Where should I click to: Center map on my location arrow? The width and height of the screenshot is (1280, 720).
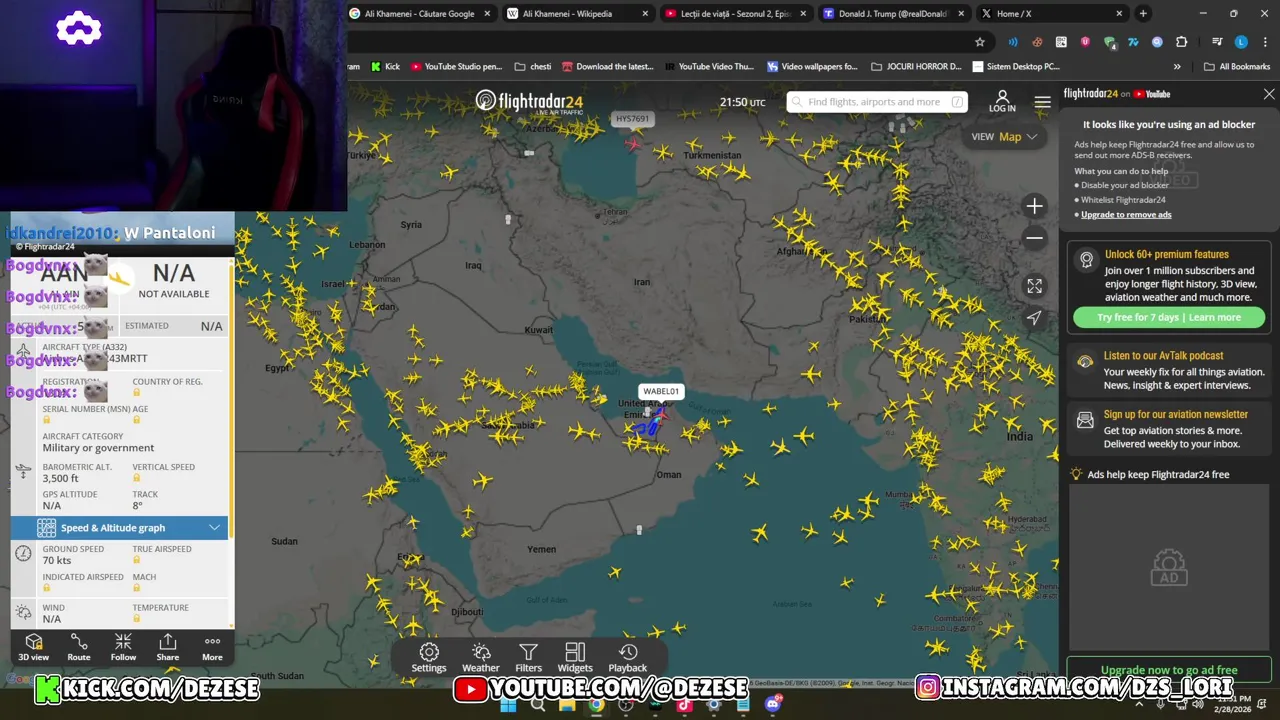click(1034, 318)
